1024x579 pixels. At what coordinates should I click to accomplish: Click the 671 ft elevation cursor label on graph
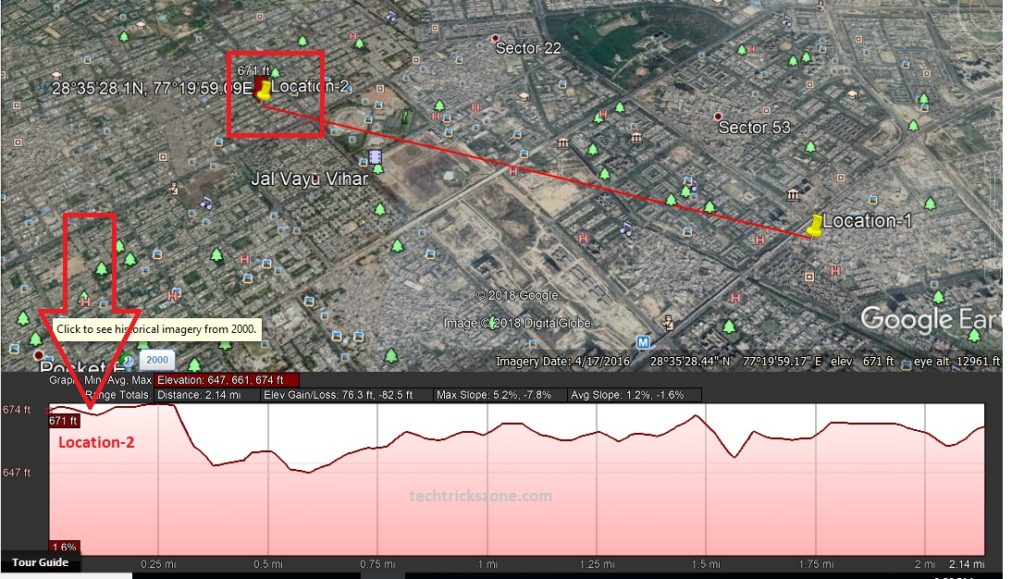pyautogui.click(x=63, y=421)
